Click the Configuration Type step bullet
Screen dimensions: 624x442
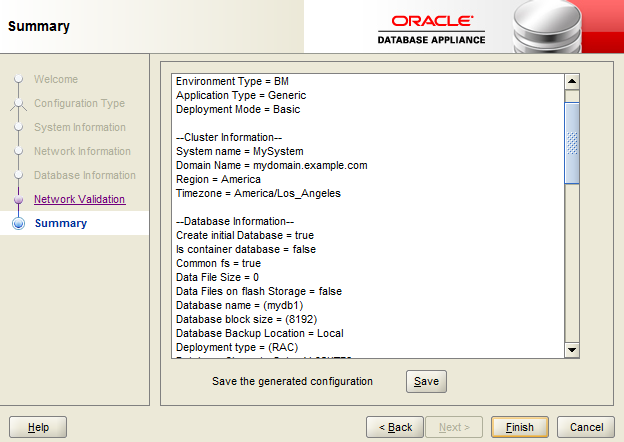18,103
